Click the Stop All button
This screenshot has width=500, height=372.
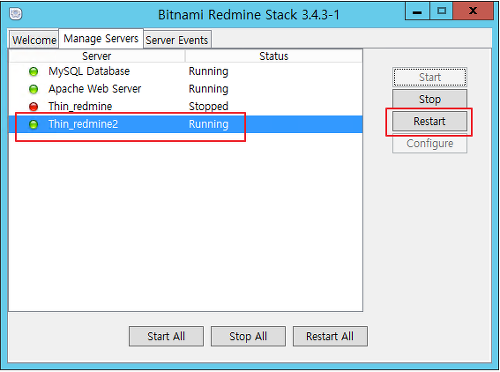click(248, 336)
